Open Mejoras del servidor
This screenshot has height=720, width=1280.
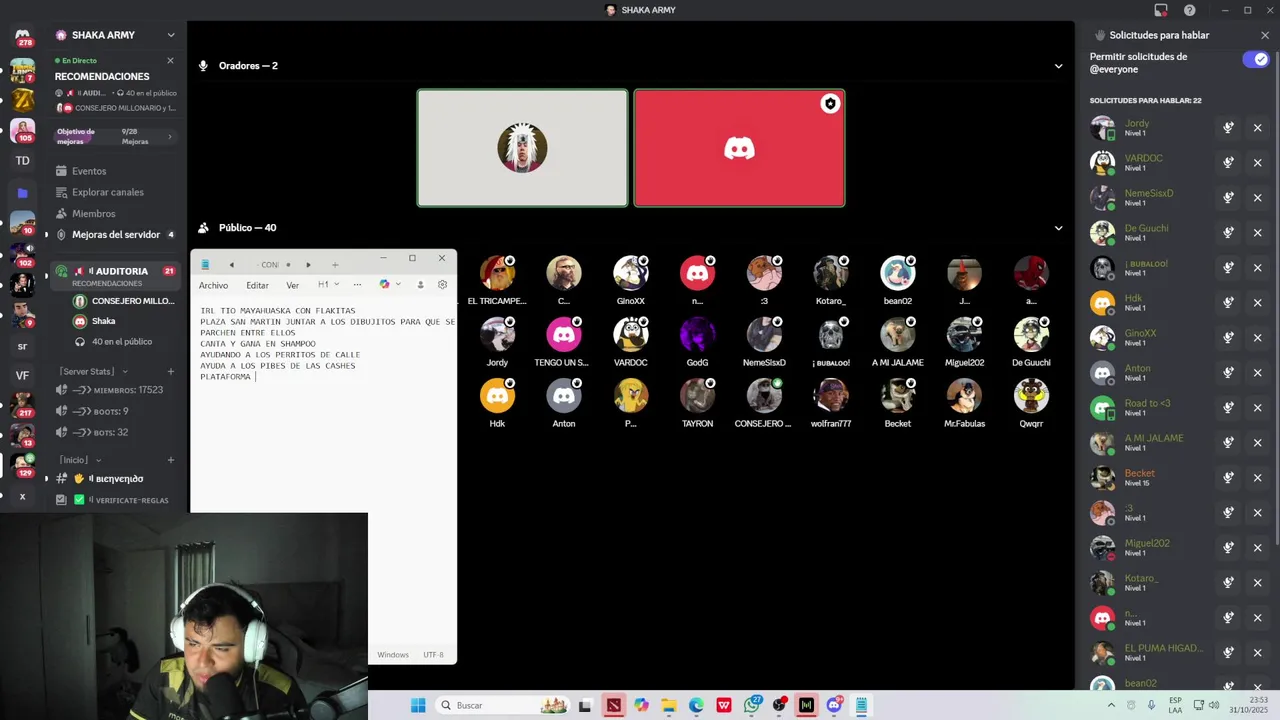tap(116, 235)
